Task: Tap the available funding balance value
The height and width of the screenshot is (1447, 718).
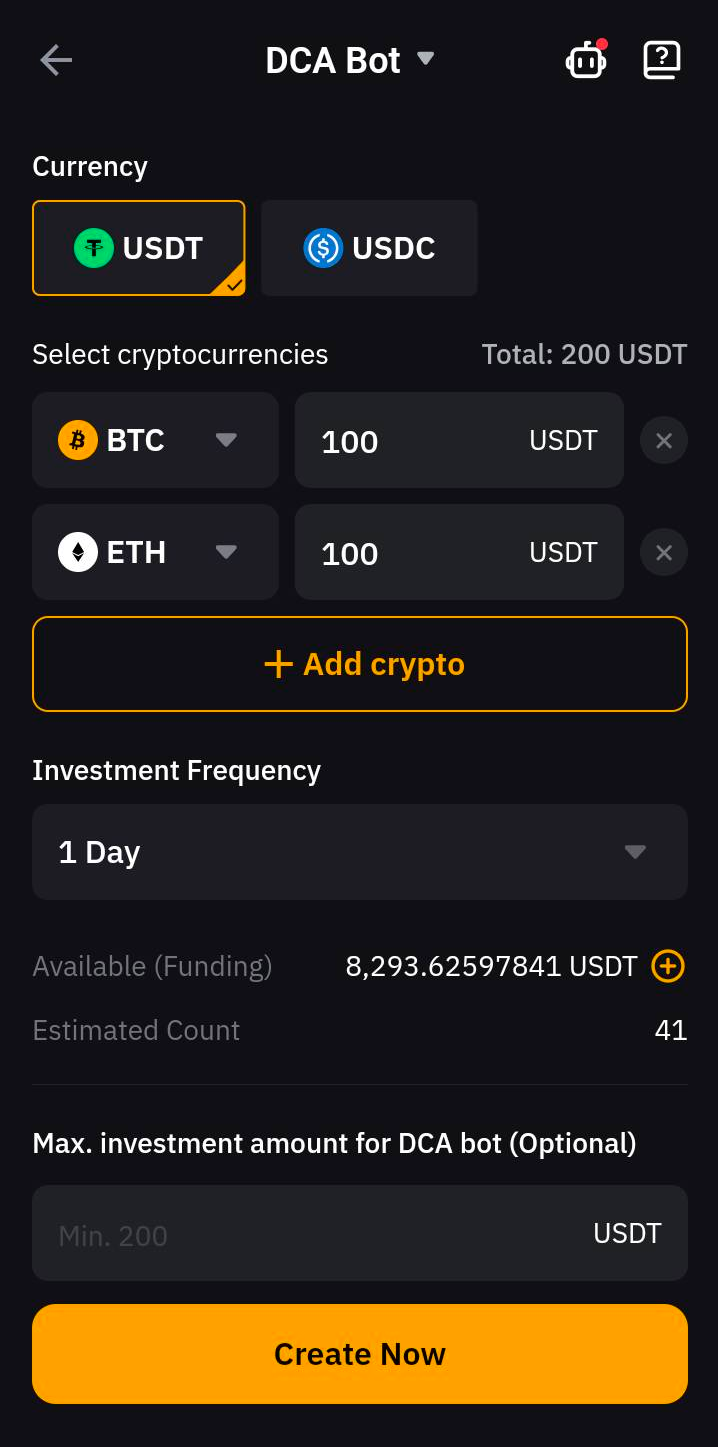Action: point(491,966)
